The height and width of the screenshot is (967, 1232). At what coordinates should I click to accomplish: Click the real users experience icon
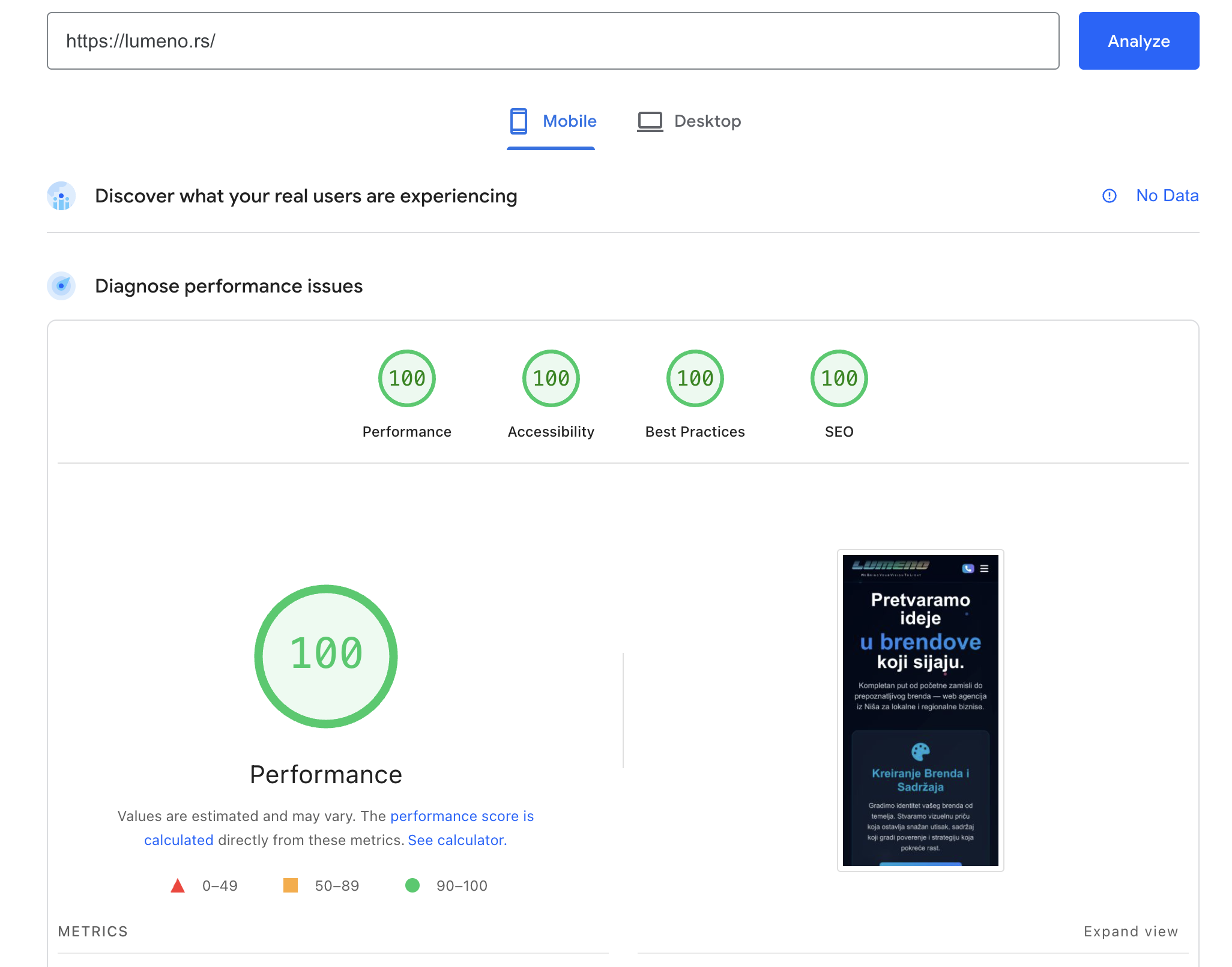click(61, 196)
